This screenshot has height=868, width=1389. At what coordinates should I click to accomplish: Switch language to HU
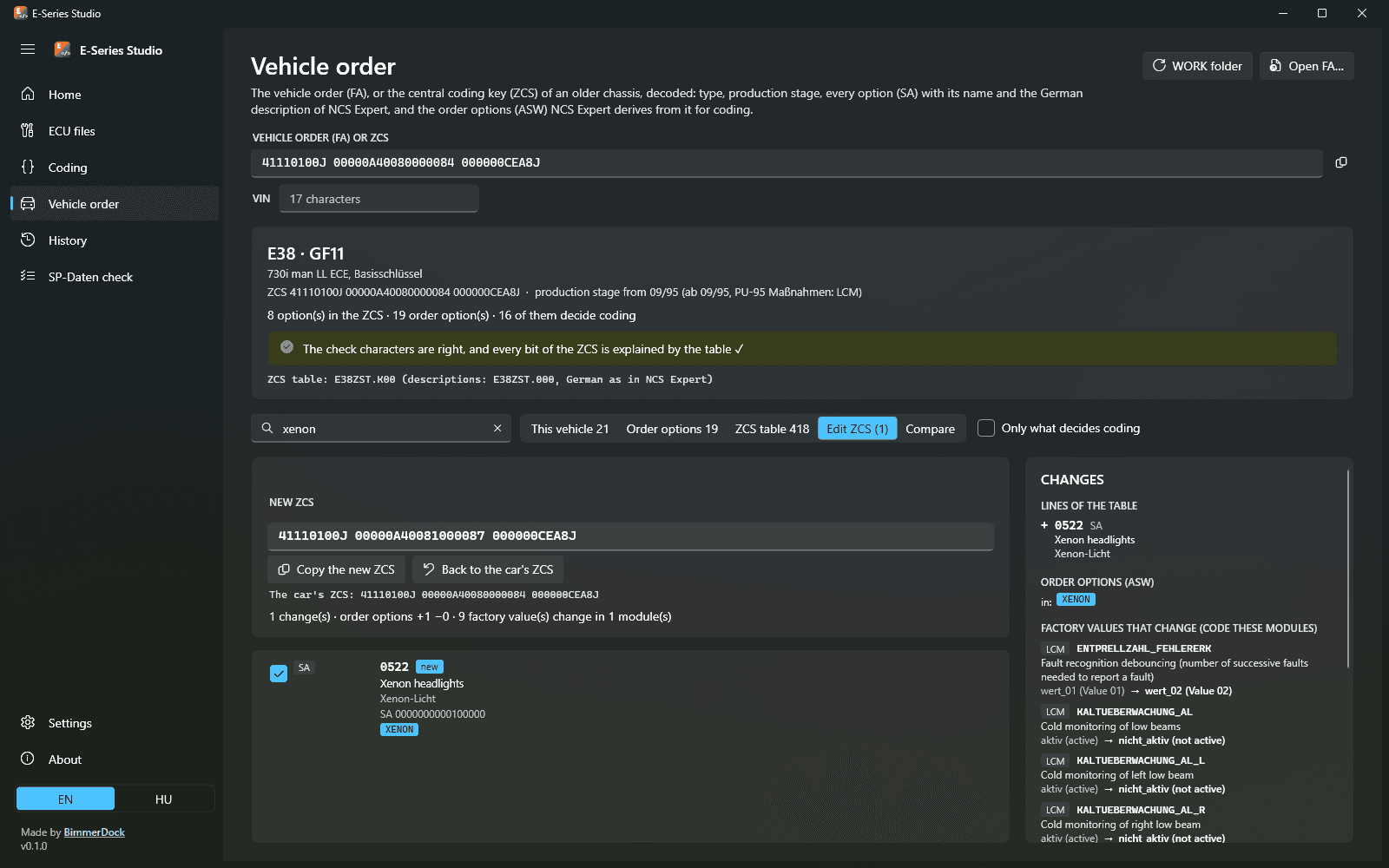click(x=164, y=799)
